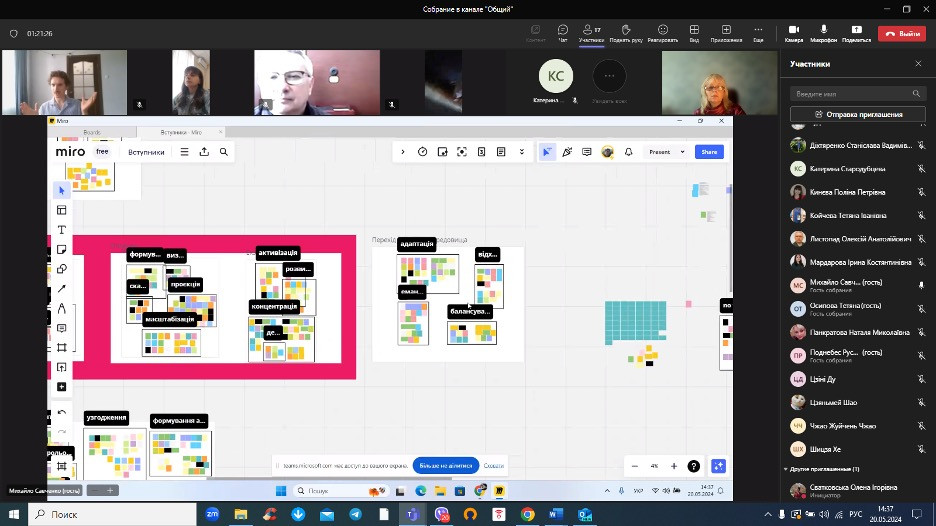This screenshot has height=526, width=936.
Task: Toggle Поделиться screen sharing
Action: click(856, 32)
